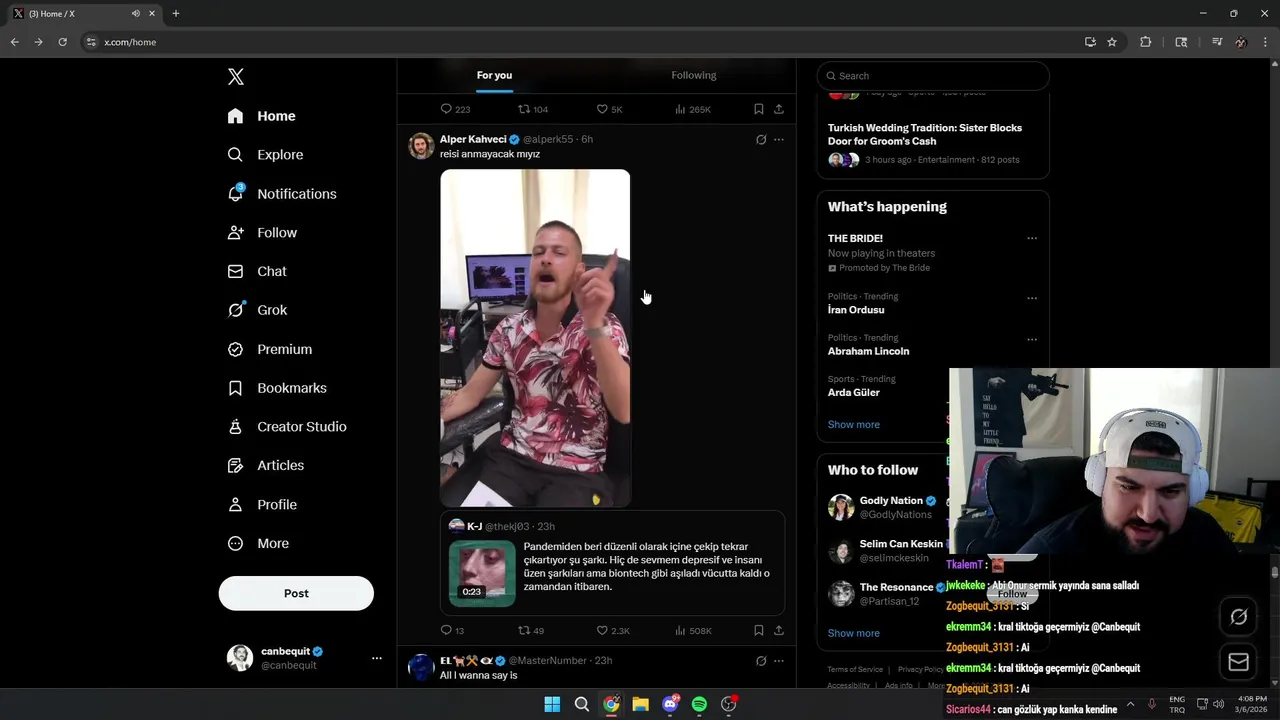
Task: Open more options on Alper Kahveci post
Action: click(779, 140)
